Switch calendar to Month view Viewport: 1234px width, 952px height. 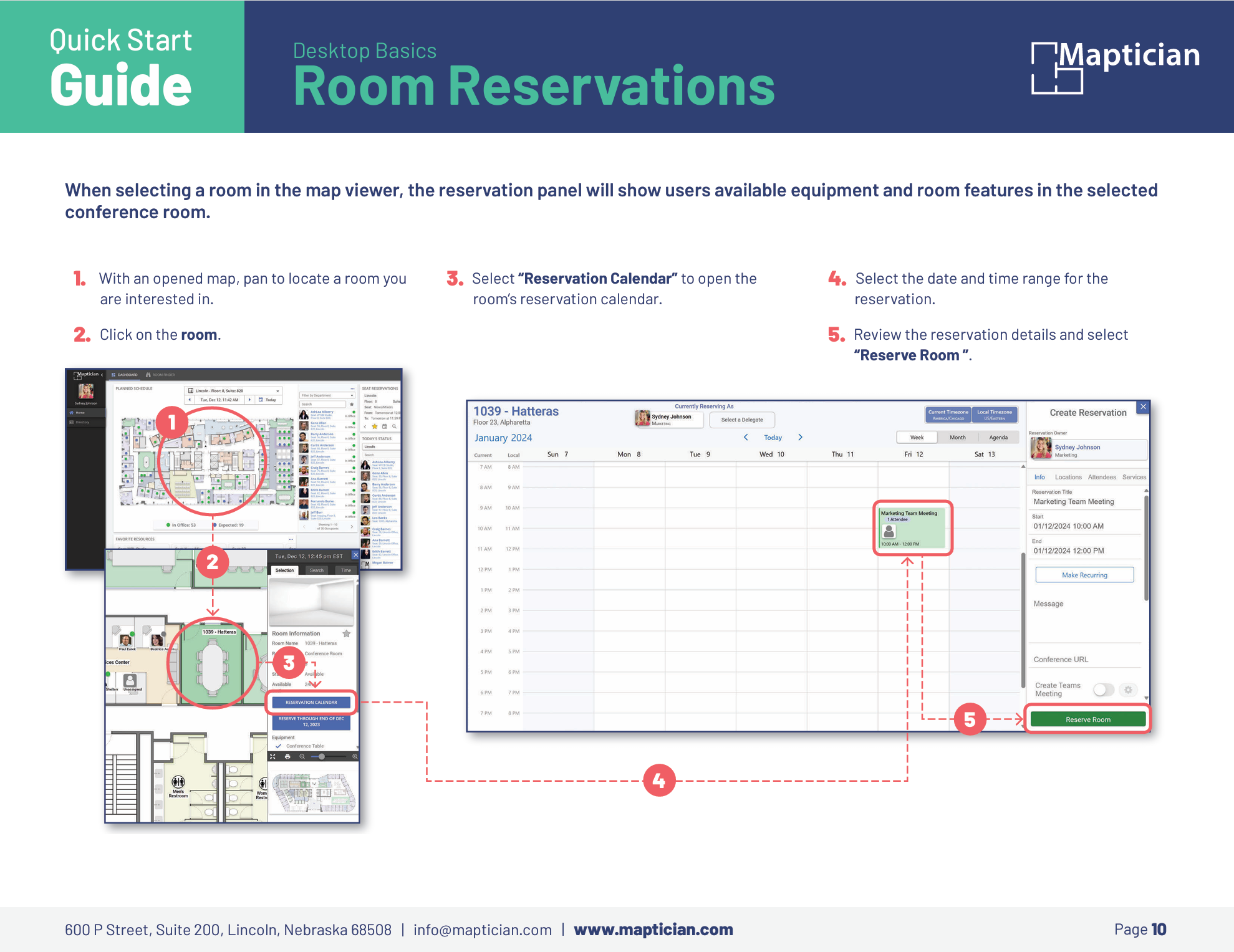point(958,437)
